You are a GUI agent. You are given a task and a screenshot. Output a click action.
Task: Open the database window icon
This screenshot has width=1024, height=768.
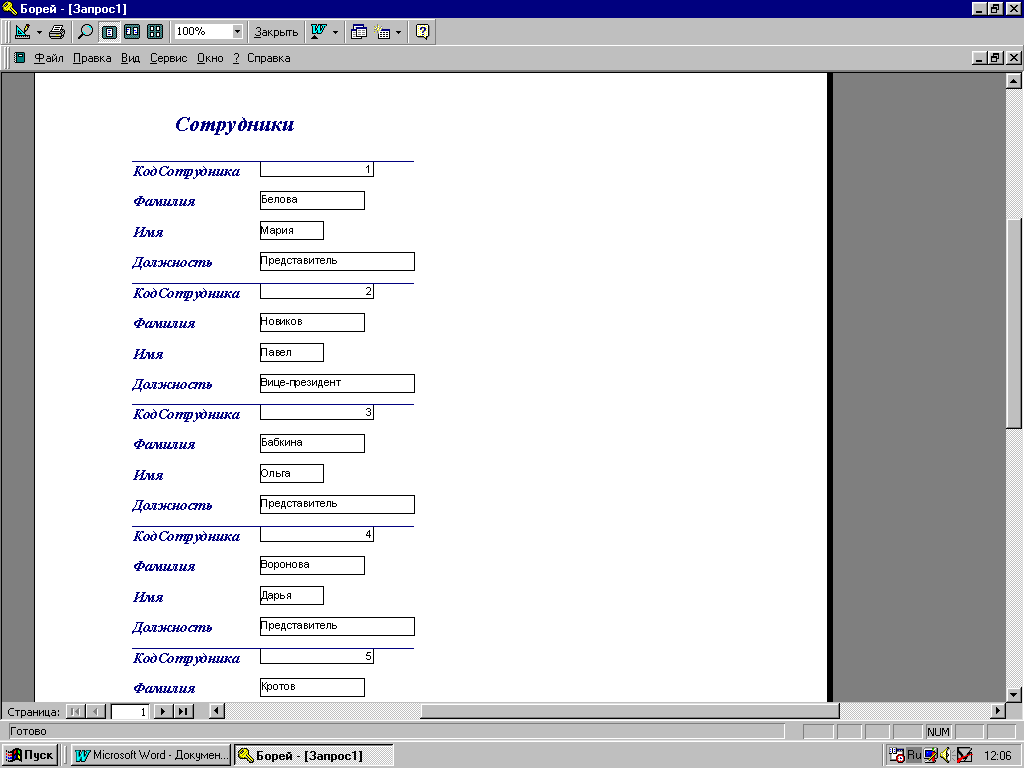pyautogui.click(x=359, y=31)
